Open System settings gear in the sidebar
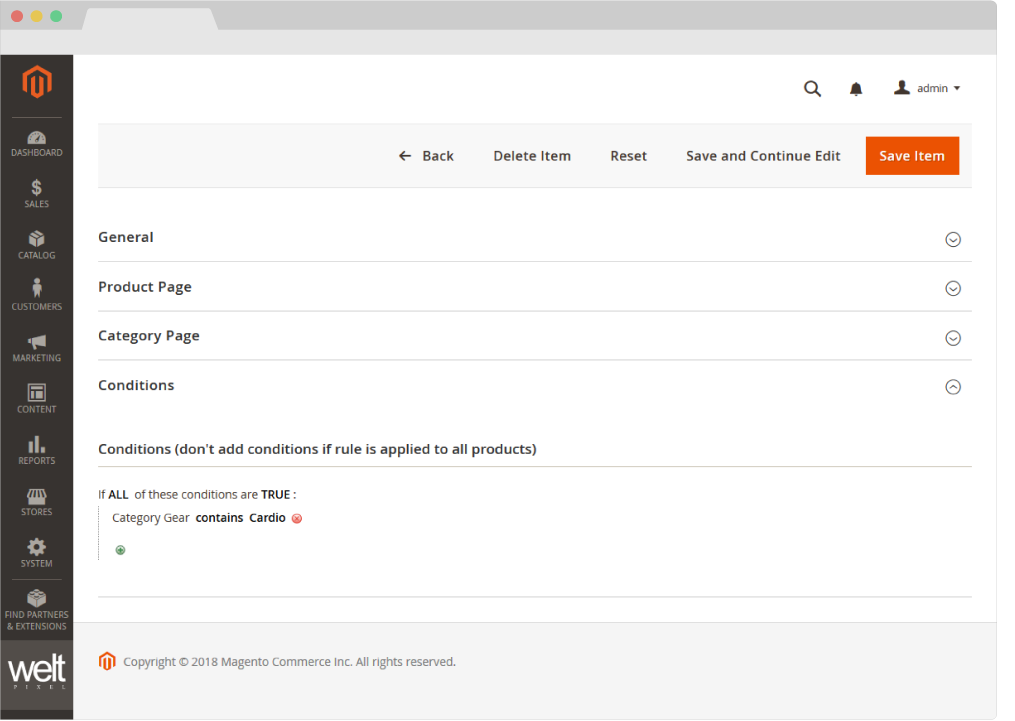The image size is (1015, 721). tap(37, 553)
